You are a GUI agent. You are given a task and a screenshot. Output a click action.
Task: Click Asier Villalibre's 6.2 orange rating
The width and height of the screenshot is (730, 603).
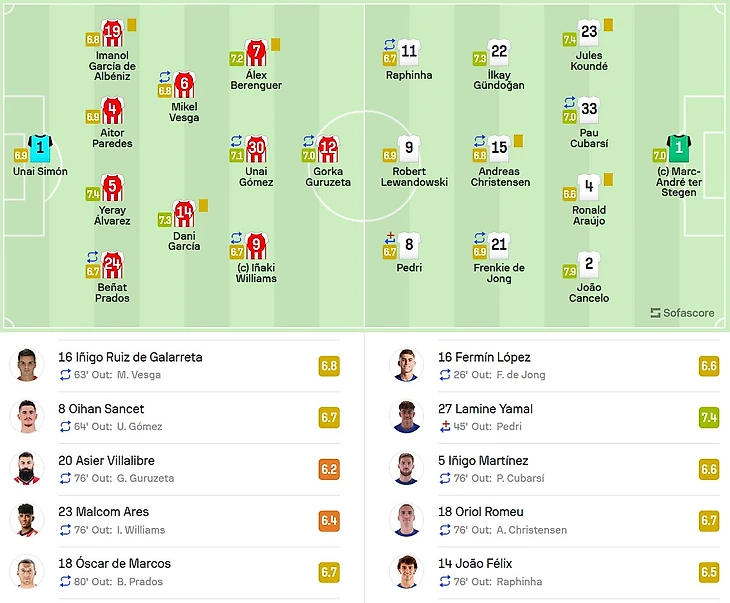(x=329, y=469)
